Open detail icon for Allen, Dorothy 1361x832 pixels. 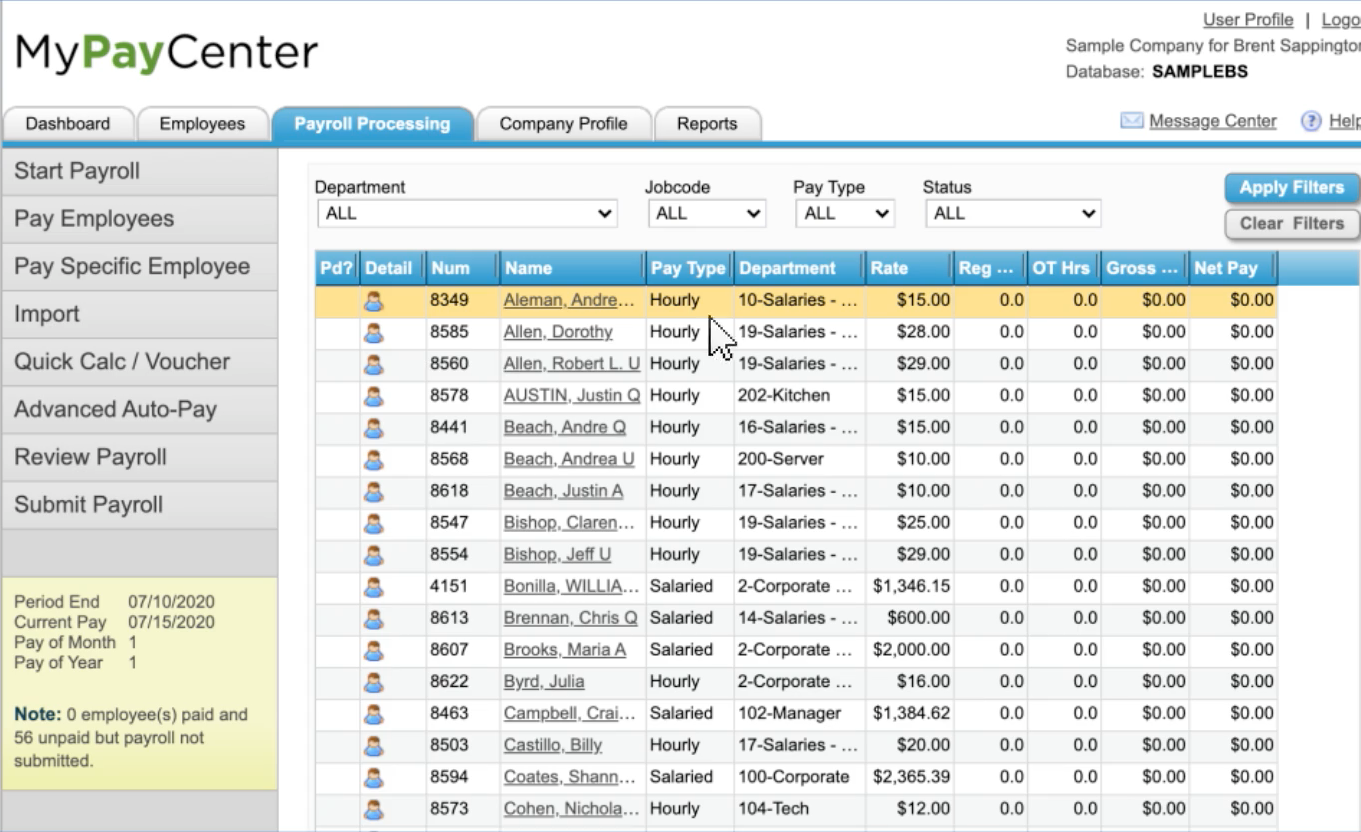tap(374, 332)
